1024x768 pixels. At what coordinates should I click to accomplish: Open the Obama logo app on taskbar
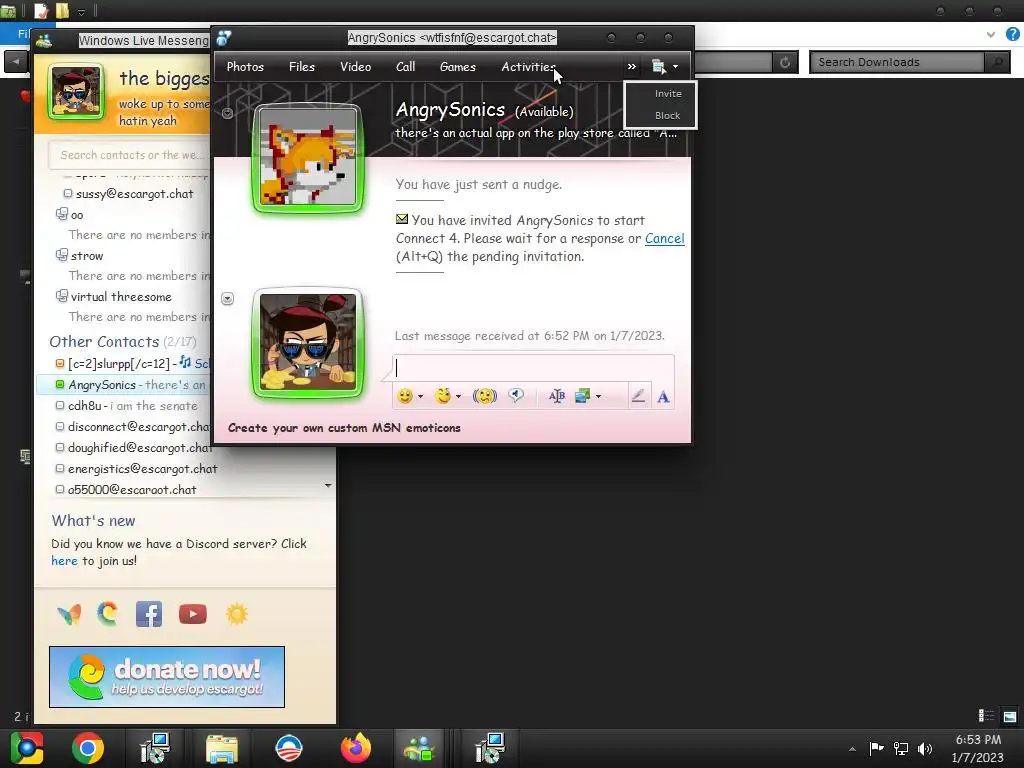(x=289, y=748)
